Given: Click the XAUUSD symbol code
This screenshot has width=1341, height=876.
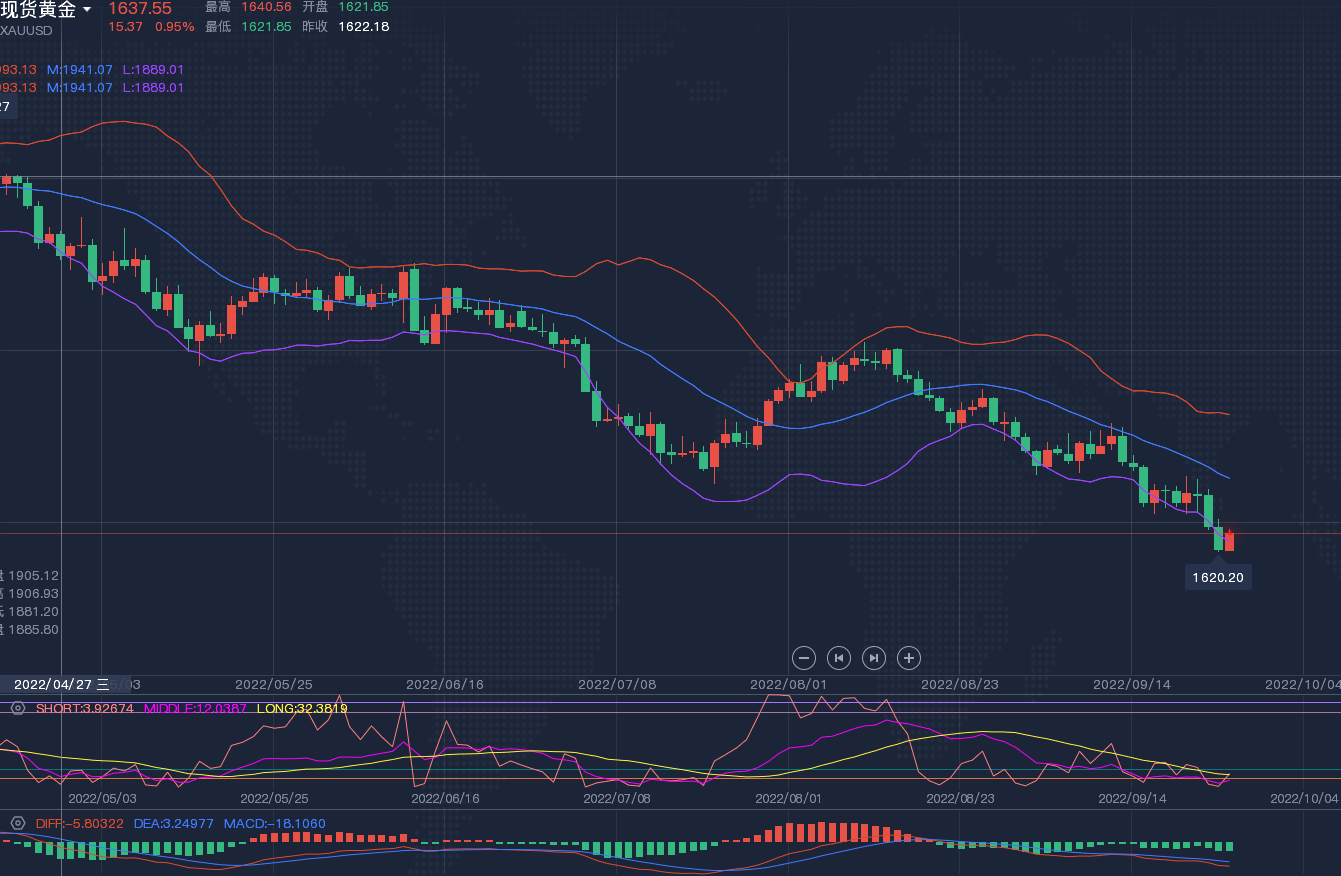Looking at the screenshot, I should click(x=27, y=30).
